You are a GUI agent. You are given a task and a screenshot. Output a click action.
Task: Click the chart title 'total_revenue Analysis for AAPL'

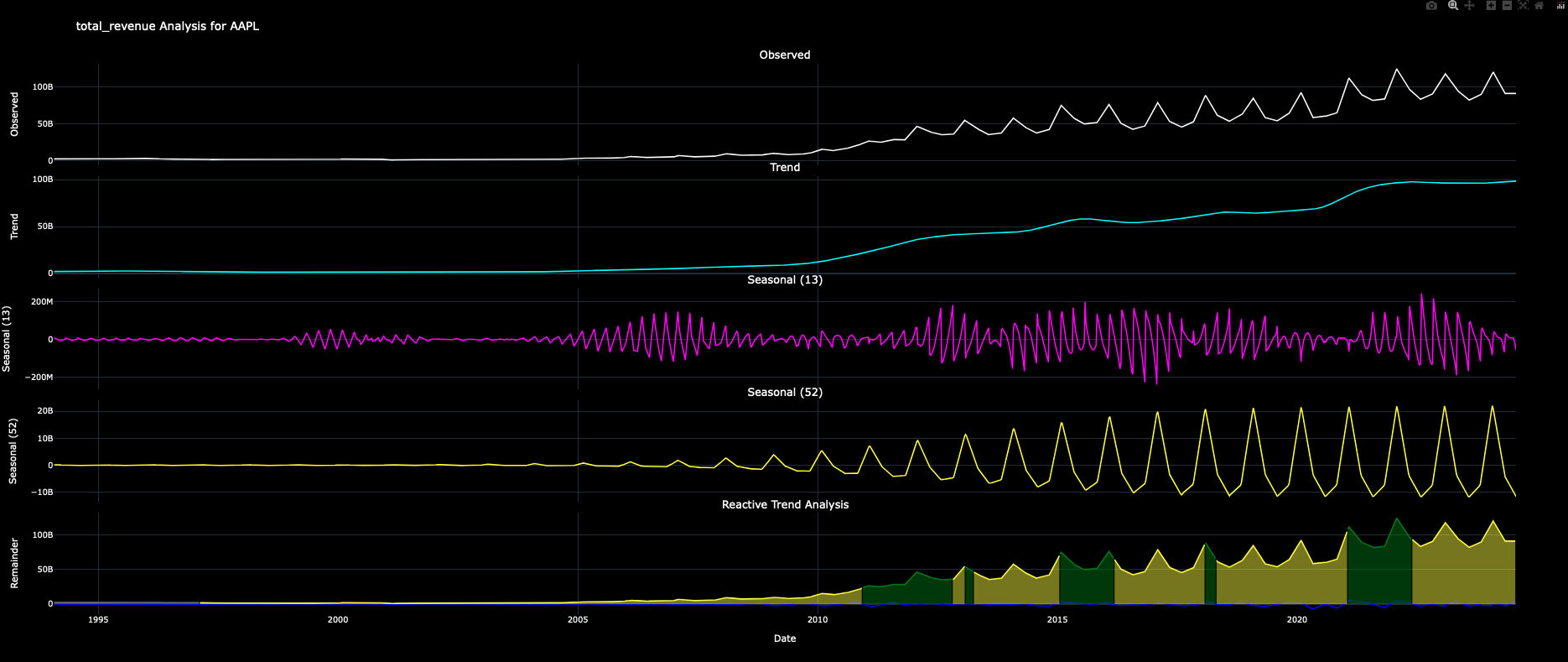click(x=168, y=26)
